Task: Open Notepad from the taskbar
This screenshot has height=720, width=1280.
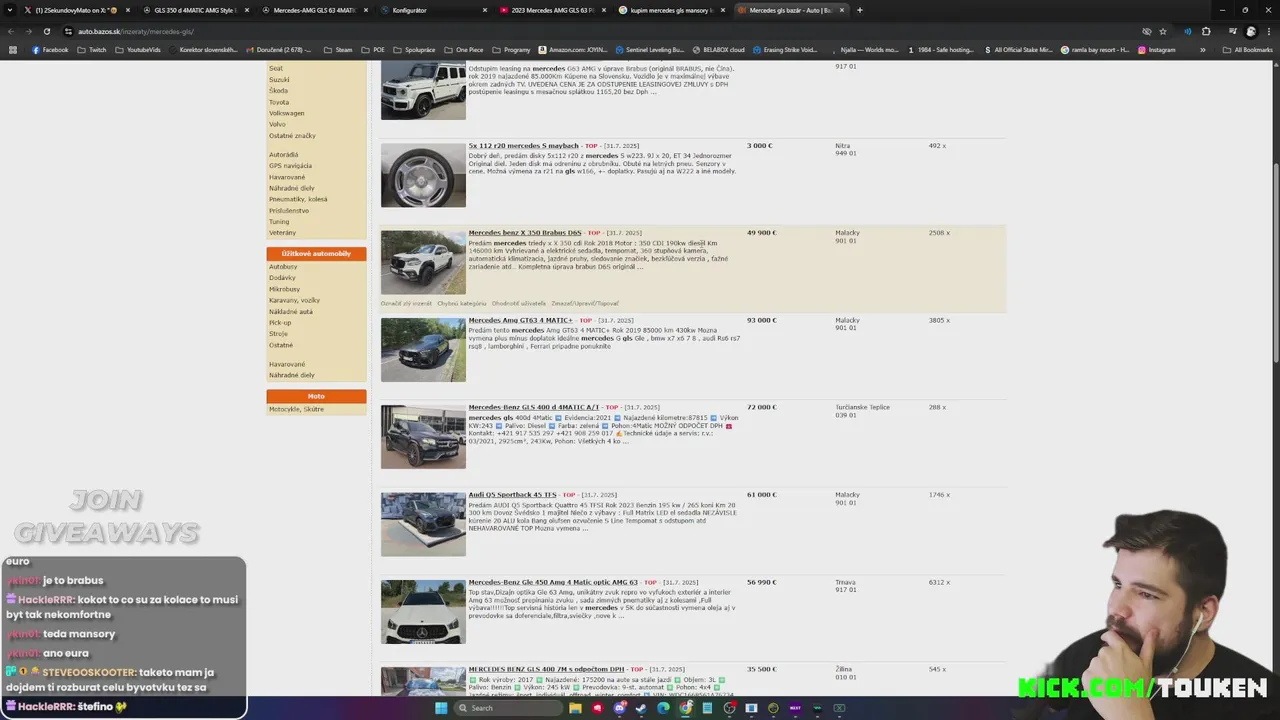Action: 707,708
